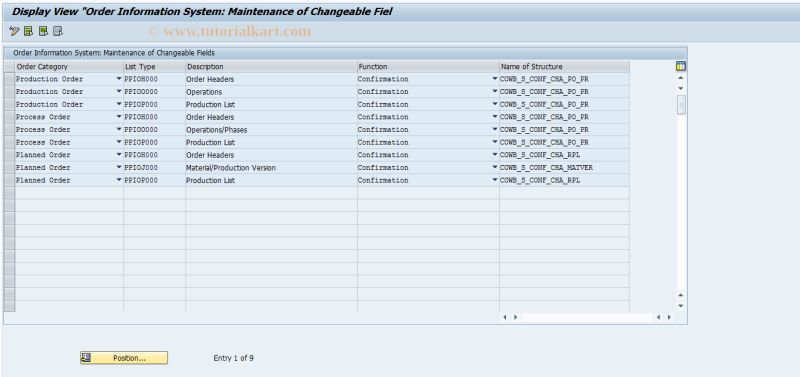This screenshot has width=800, height=377.
Task: Click the COWB_S_CONF_CHA_MATVER structure cell
Action: coord(564,167)
